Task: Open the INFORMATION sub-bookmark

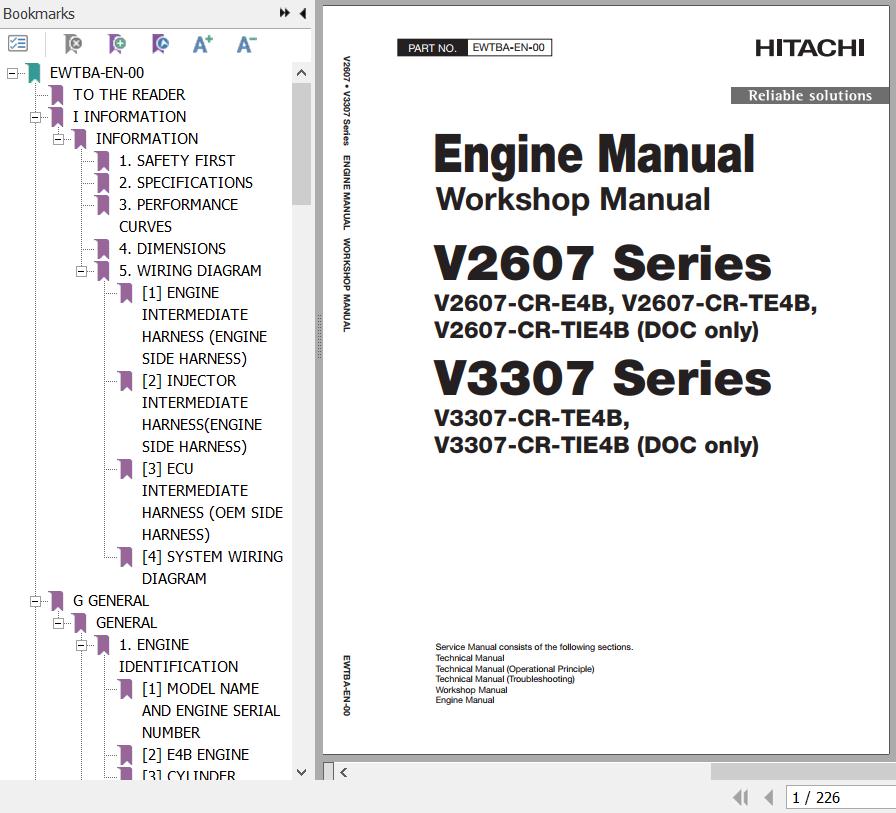Action: tap(147, 139)
